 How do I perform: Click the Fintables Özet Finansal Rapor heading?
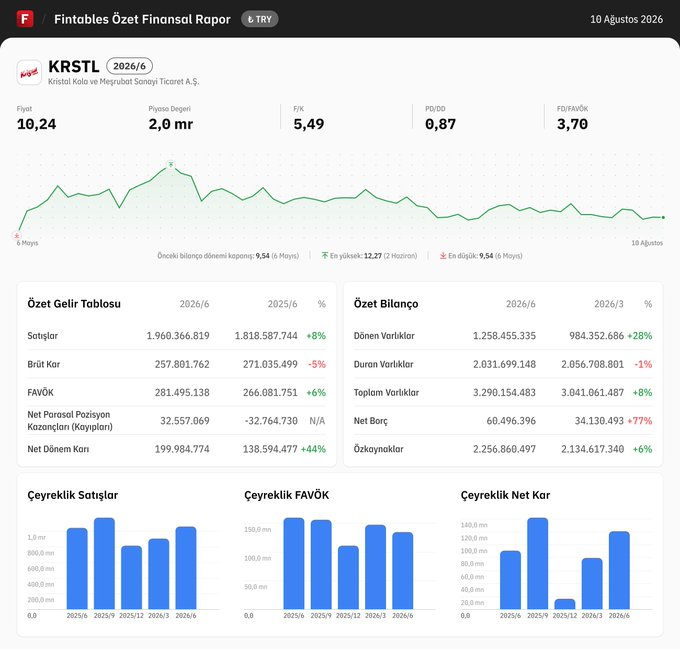click(x=142, y=19)
